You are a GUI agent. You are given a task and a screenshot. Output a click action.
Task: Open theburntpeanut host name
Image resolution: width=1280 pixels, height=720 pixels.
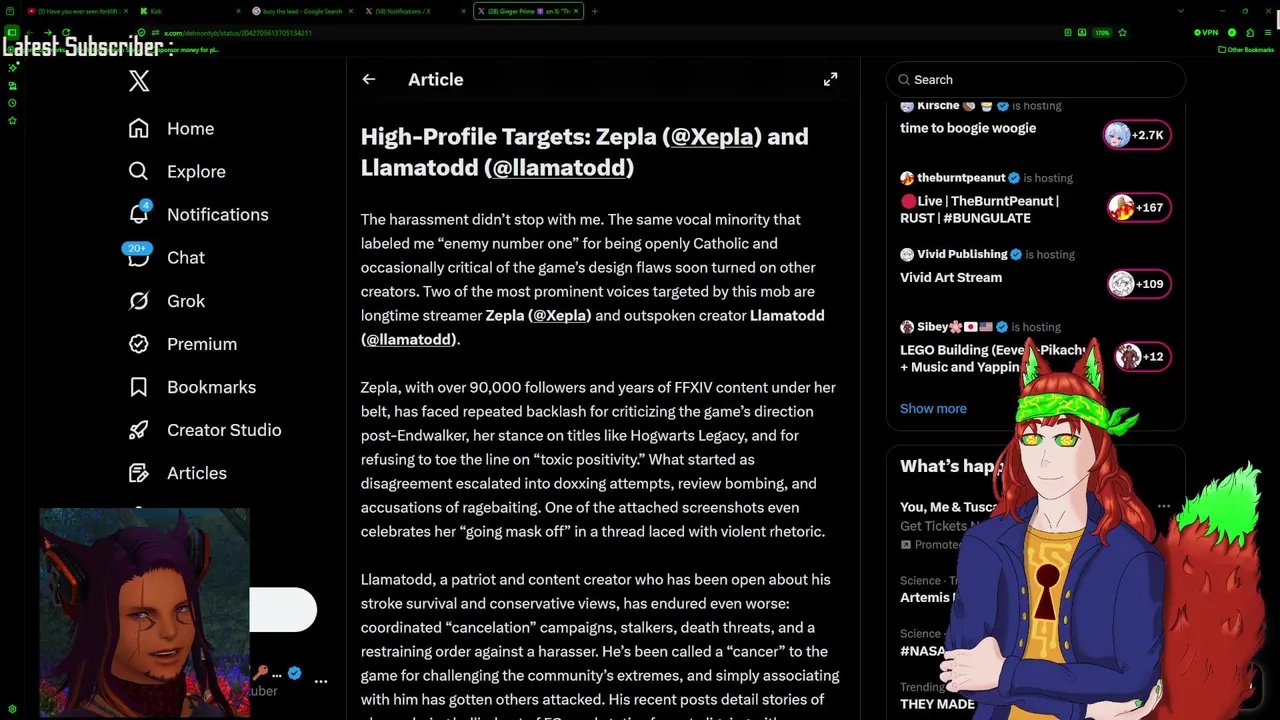click(x=960, y=177)
